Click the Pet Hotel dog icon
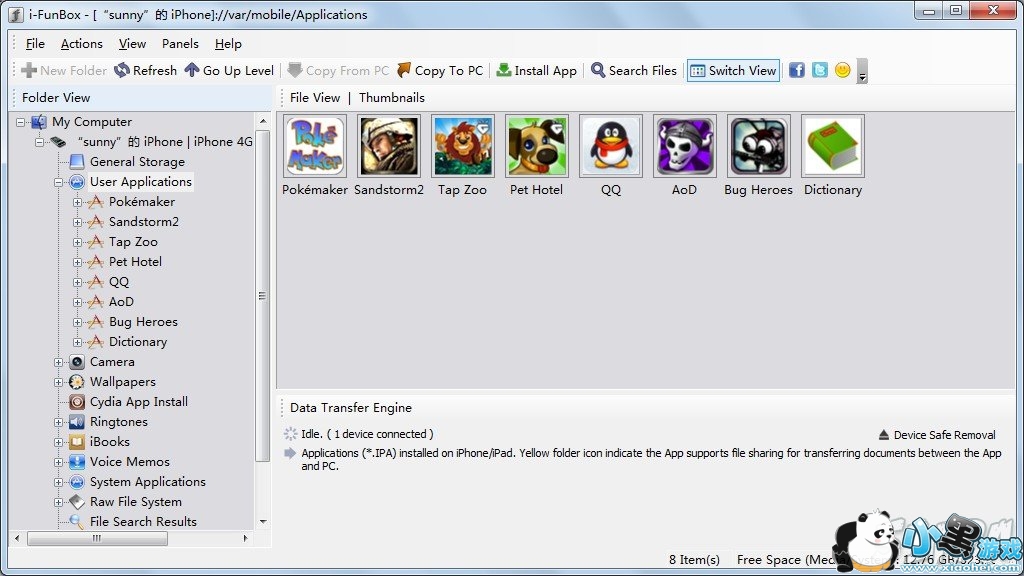1024x576 pixels. point(536,146)
